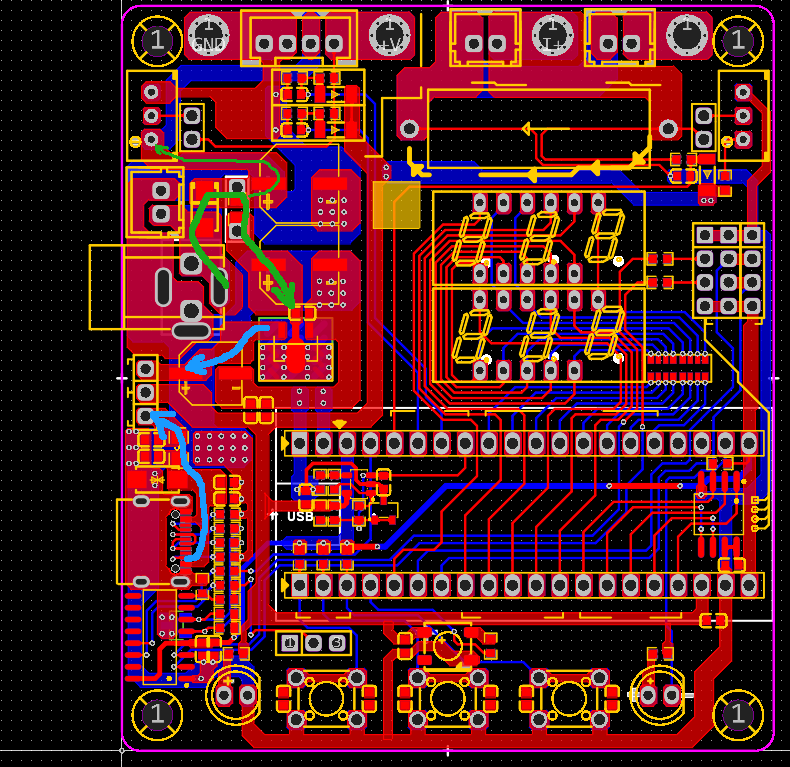Select square pin 1 of the lower 20-pin header
Image resolution: width=790 pixels, height=767 pixels.
[x=300, y=586]
